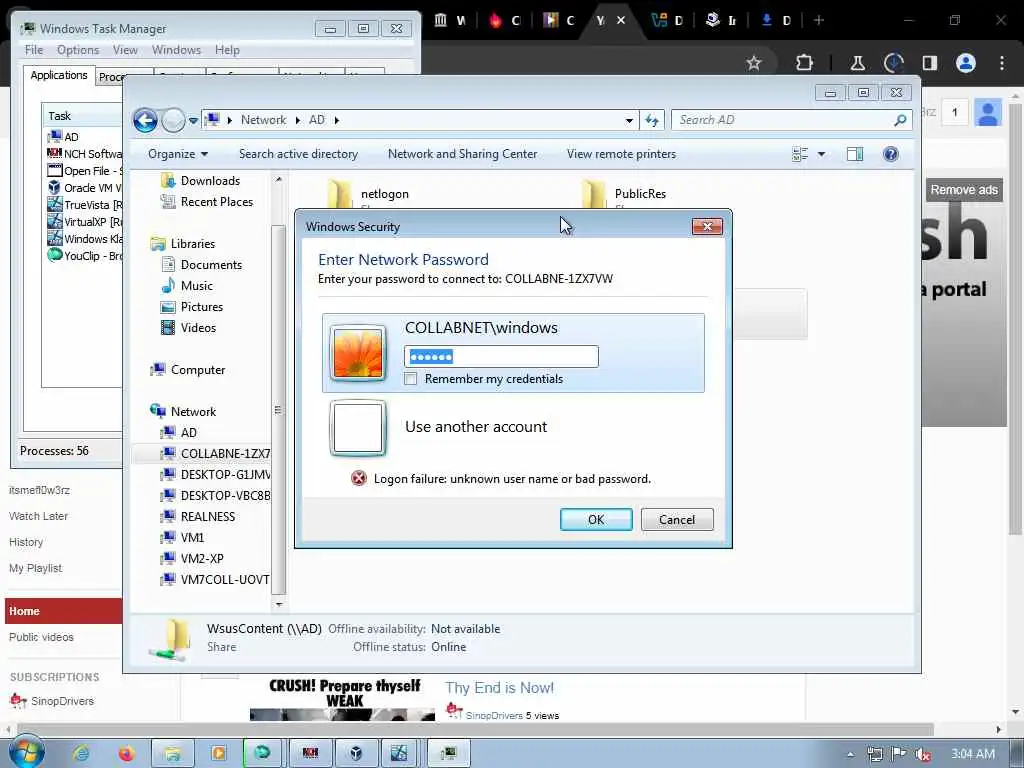This screenshot has width=1024, height=768.
Task: Click the PublicRes shared folder icon
Action: pos(594,194)
